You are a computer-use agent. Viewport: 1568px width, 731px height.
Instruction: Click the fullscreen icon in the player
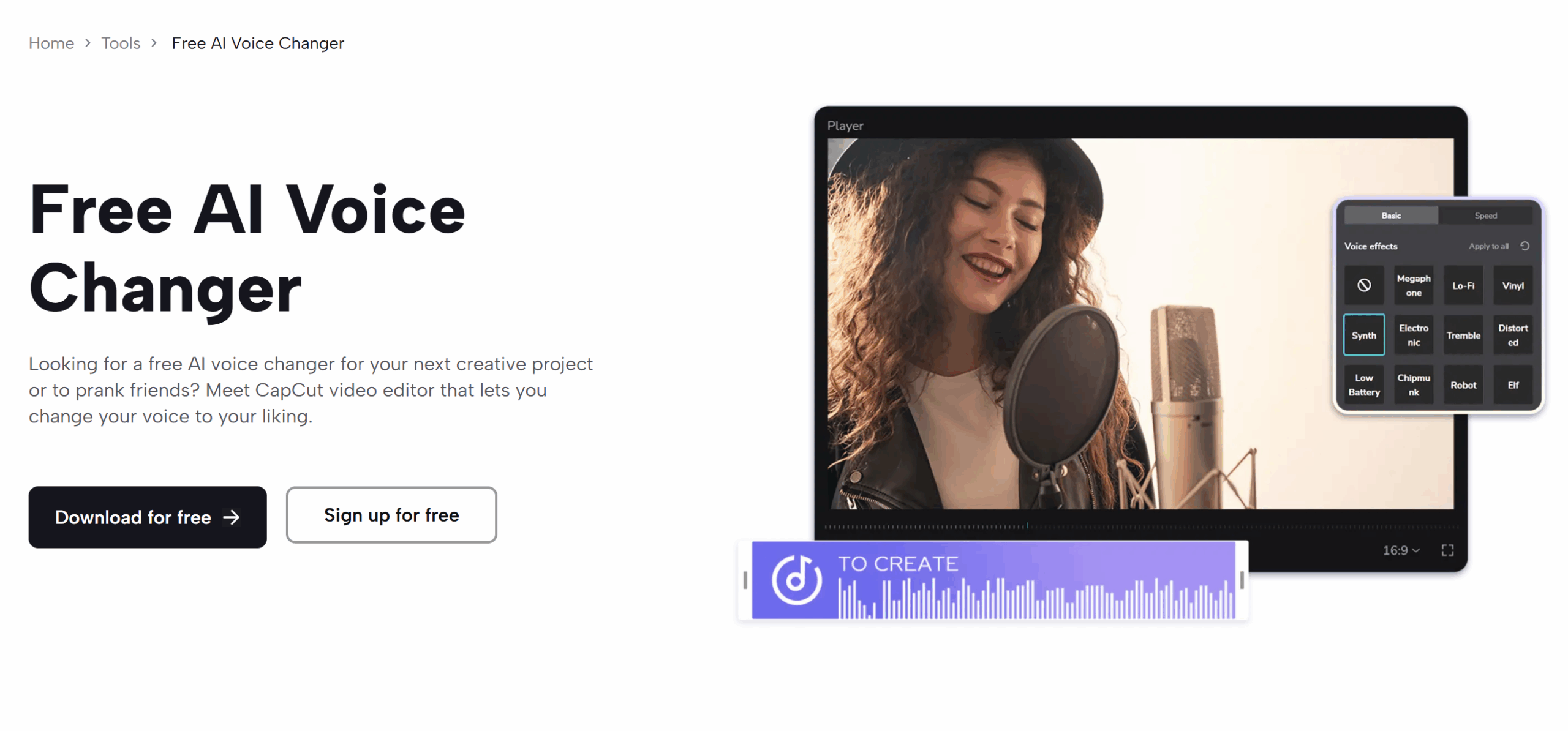point(1447,550)
